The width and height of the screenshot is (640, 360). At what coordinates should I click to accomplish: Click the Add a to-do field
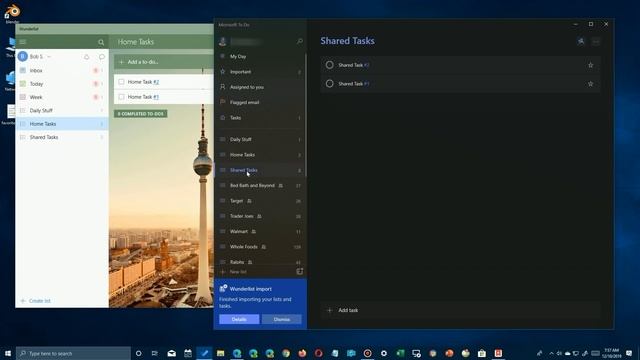pos(164,62)
